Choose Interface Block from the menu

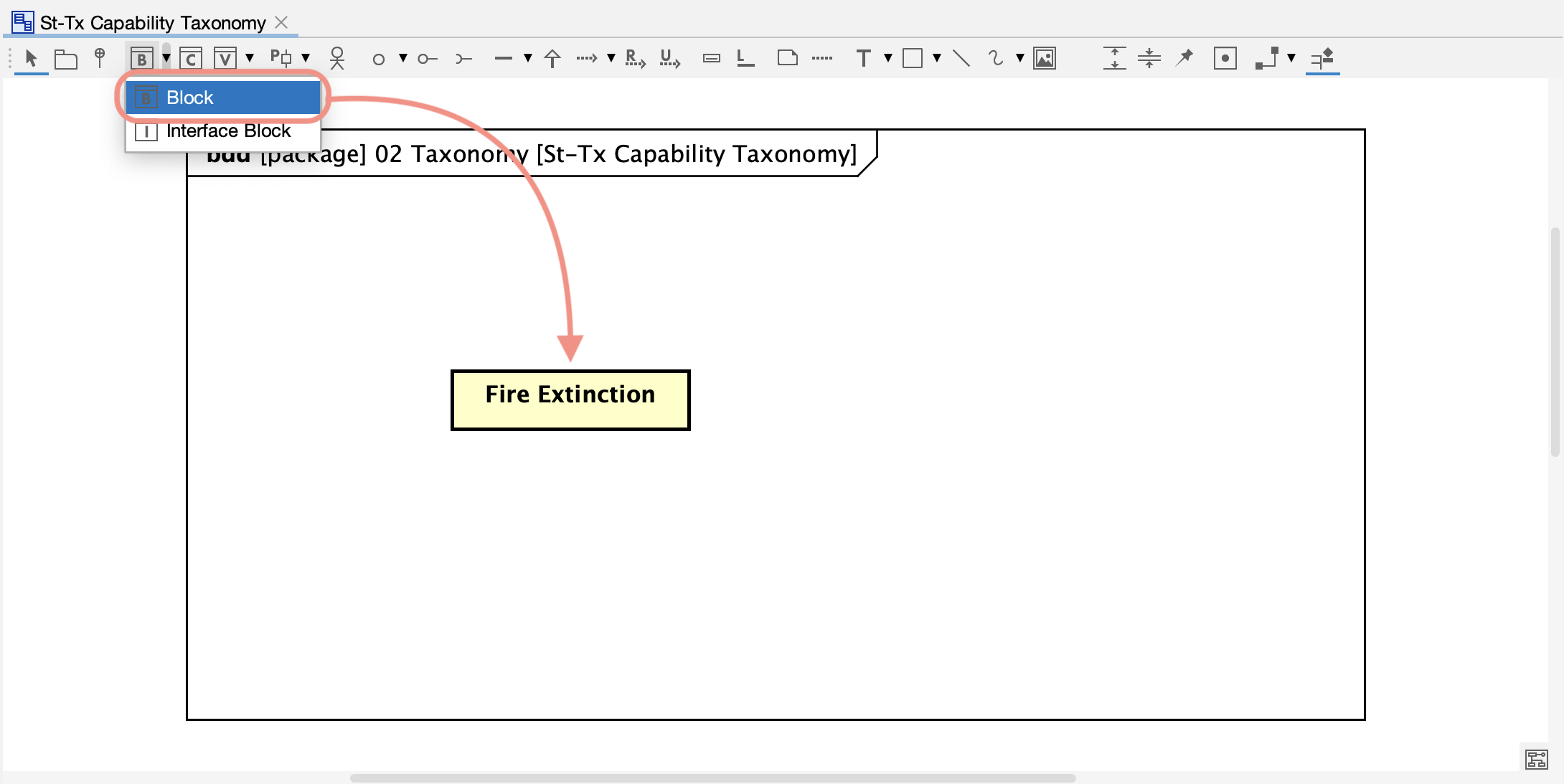227,130
